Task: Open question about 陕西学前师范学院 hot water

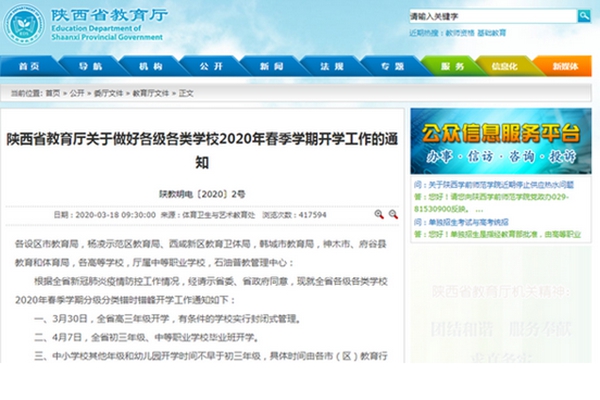Action: point(494,185)
